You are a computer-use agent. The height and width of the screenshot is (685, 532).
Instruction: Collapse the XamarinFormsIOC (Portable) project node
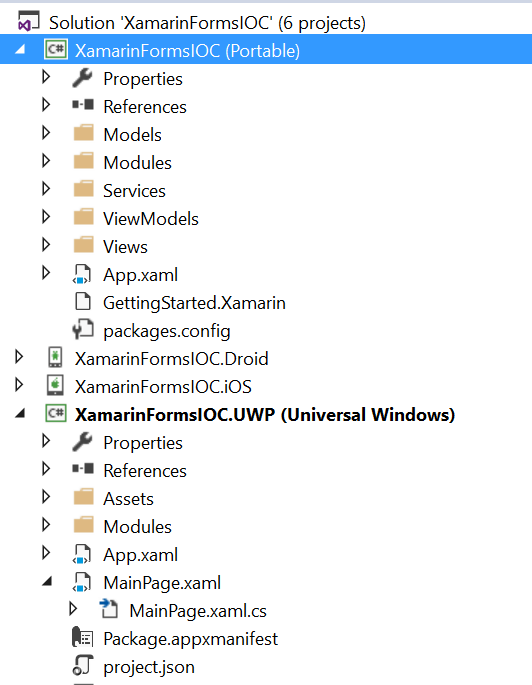point(20,50)
